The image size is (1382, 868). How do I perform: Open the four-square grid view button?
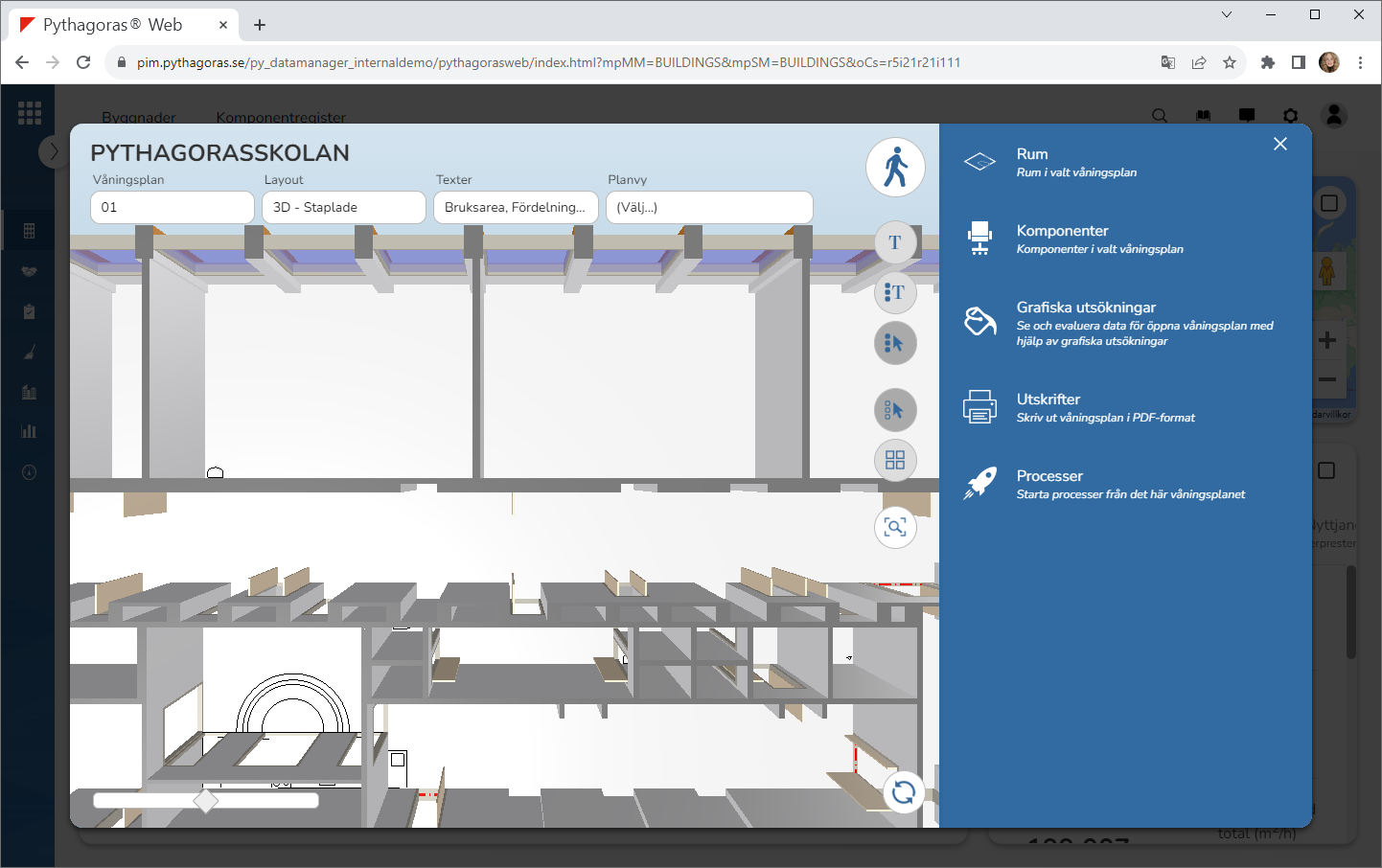click(x=895, y=460)
